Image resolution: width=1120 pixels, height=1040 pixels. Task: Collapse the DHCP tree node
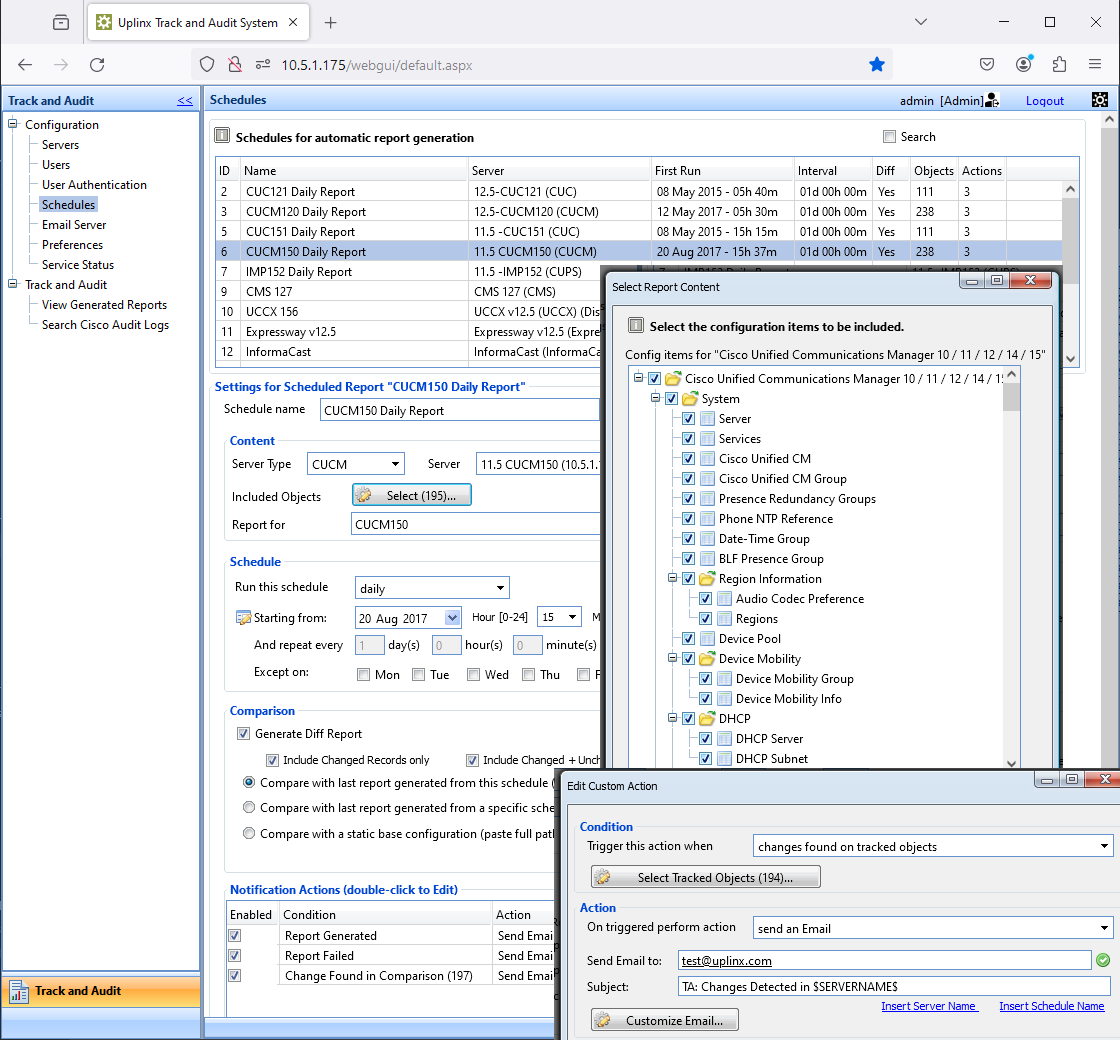coord(672,718)
